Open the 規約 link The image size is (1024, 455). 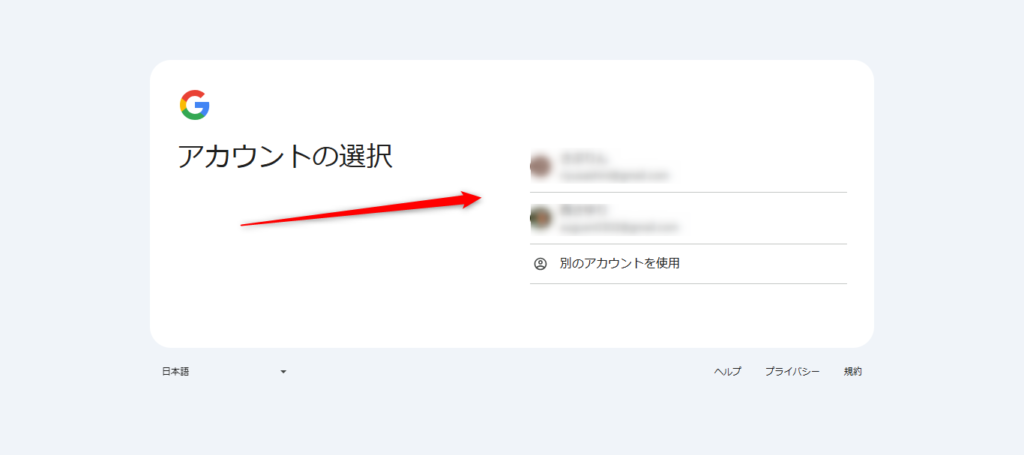coord(852,371)
